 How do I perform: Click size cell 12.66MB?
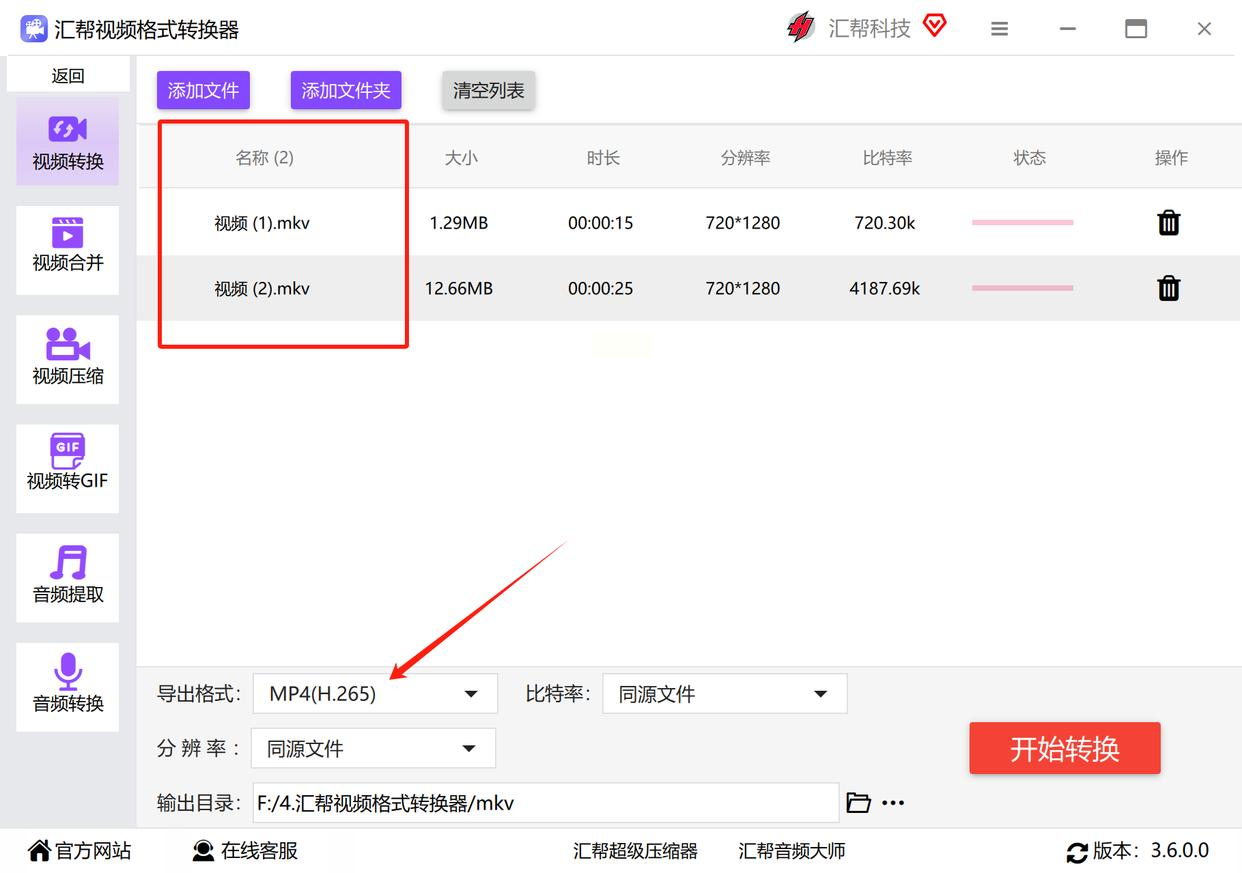(459, 288)
